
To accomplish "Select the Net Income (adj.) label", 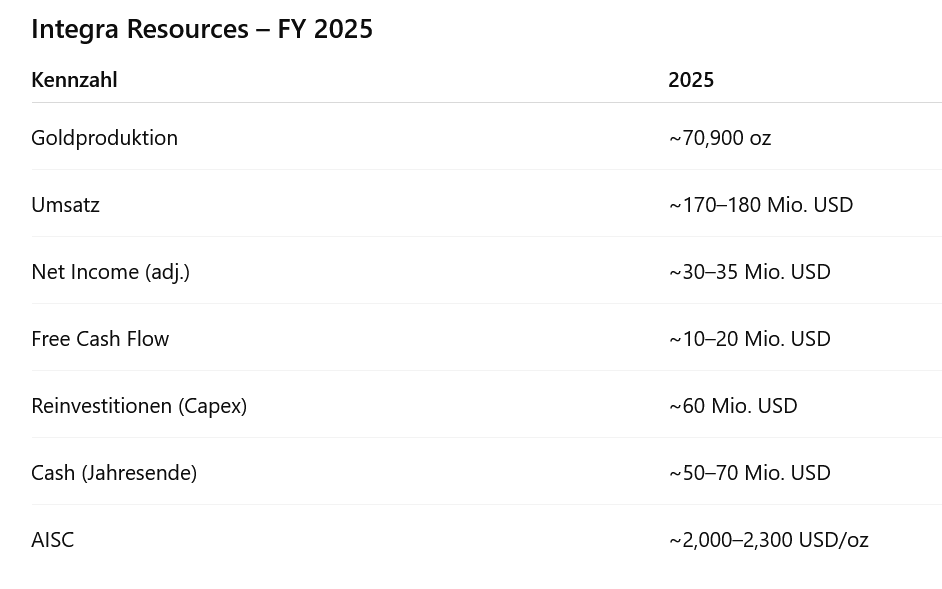I will pyautogui.click(x=110, y=272).
